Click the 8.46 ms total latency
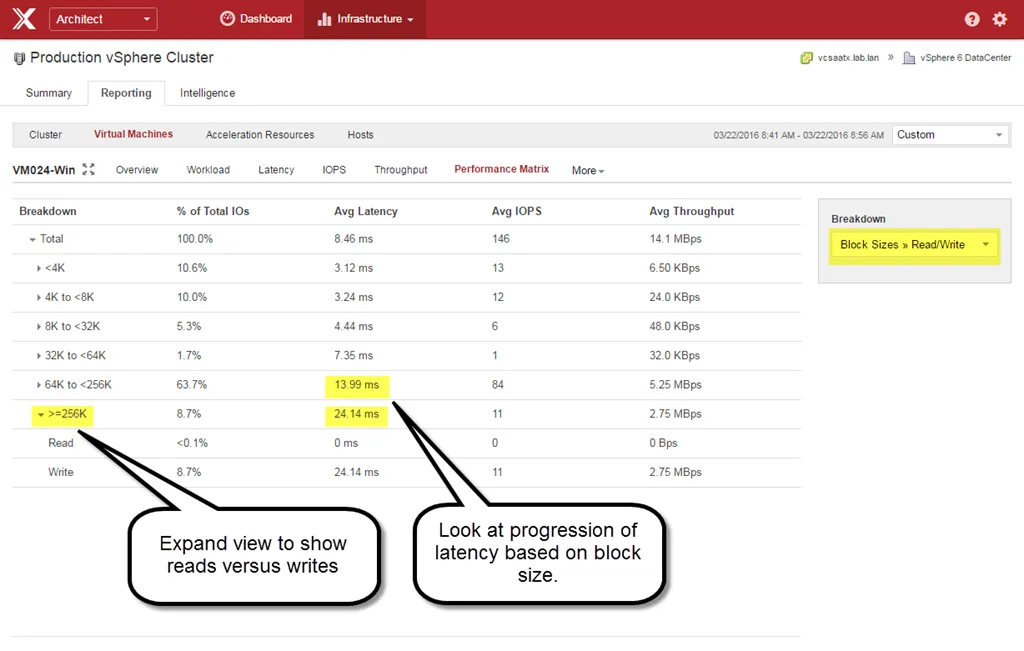This screenshot has height=651, width=1024. 353,239
